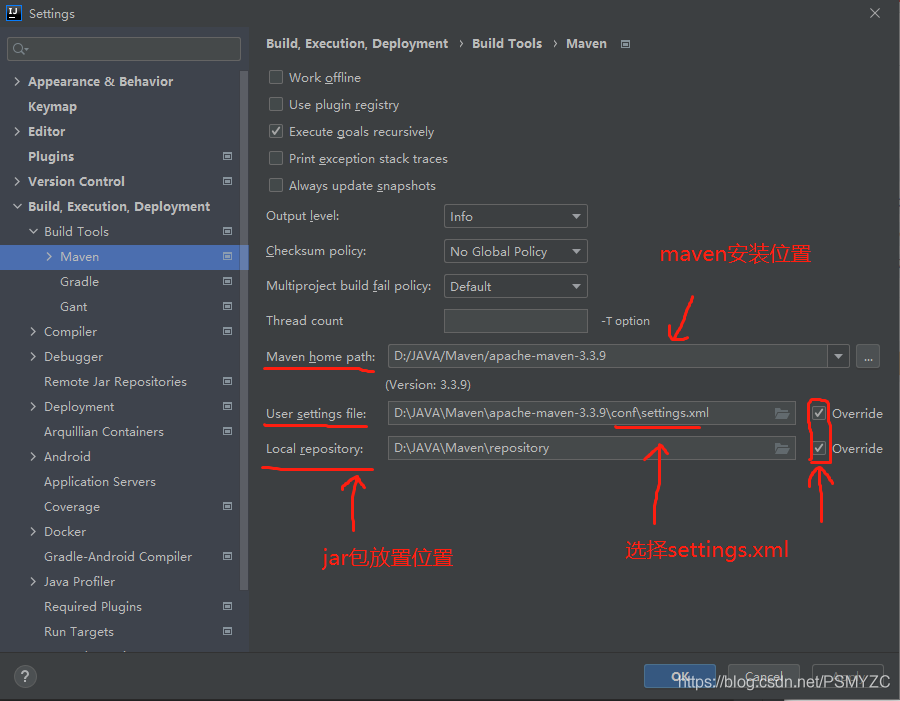Open Remote Jar Repositories settings

click(x=115, y=382)
